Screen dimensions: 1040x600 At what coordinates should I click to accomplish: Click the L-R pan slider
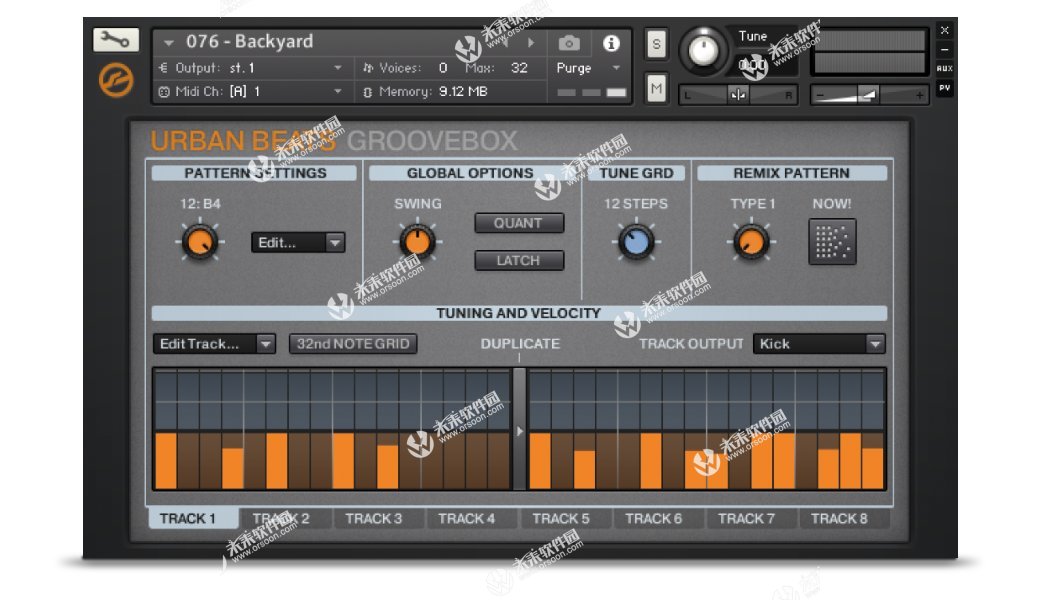tap(738, 95)
